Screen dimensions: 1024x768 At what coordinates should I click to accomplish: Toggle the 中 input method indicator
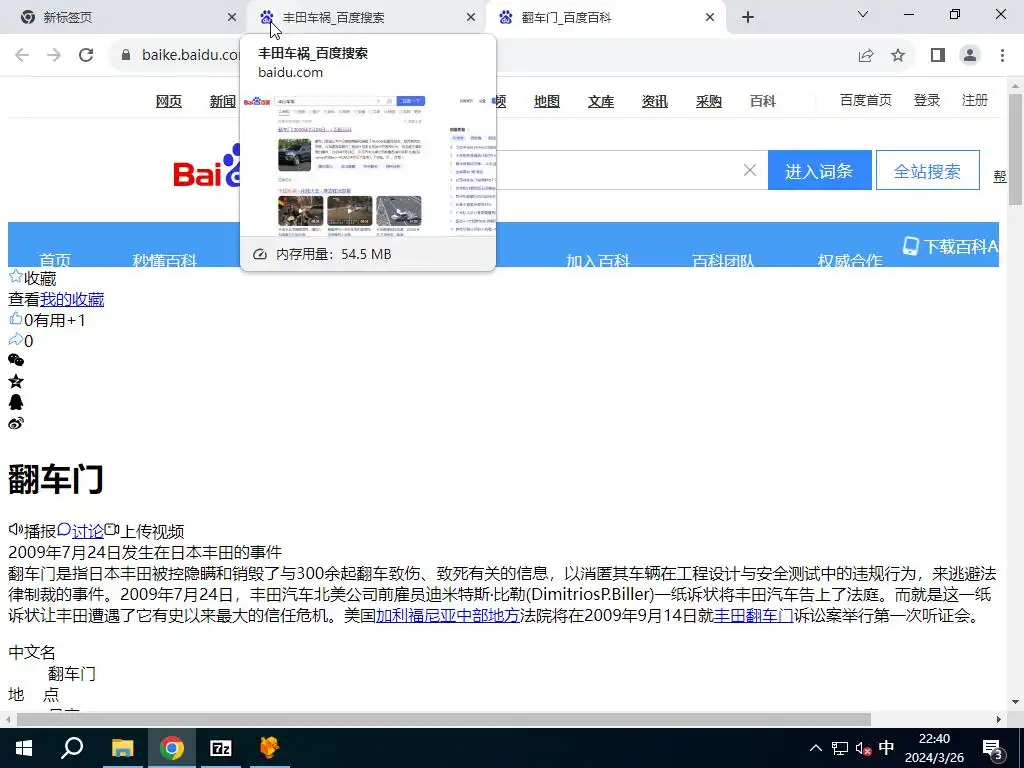point(886,748)
